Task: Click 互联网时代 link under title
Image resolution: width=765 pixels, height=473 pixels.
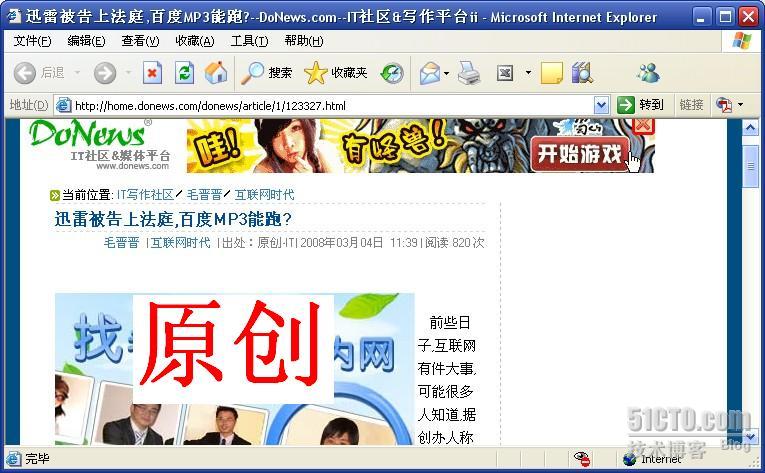Action: [181, 243]
